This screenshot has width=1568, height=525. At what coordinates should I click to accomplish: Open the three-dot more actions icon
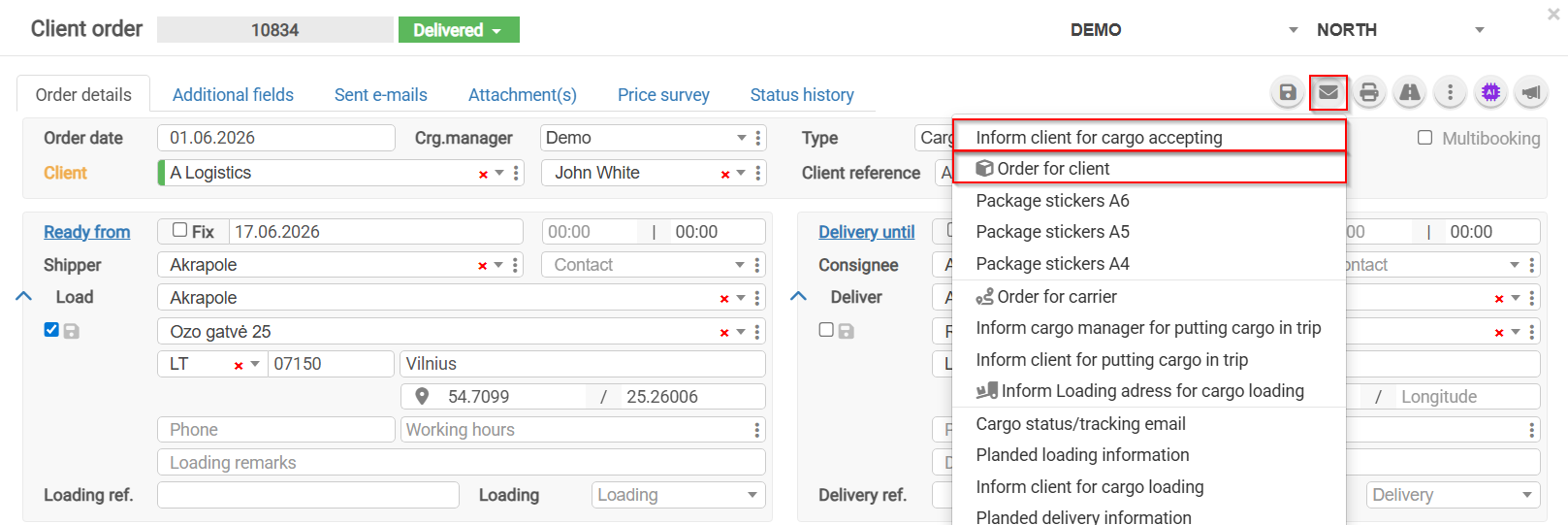pos(1450,92)
